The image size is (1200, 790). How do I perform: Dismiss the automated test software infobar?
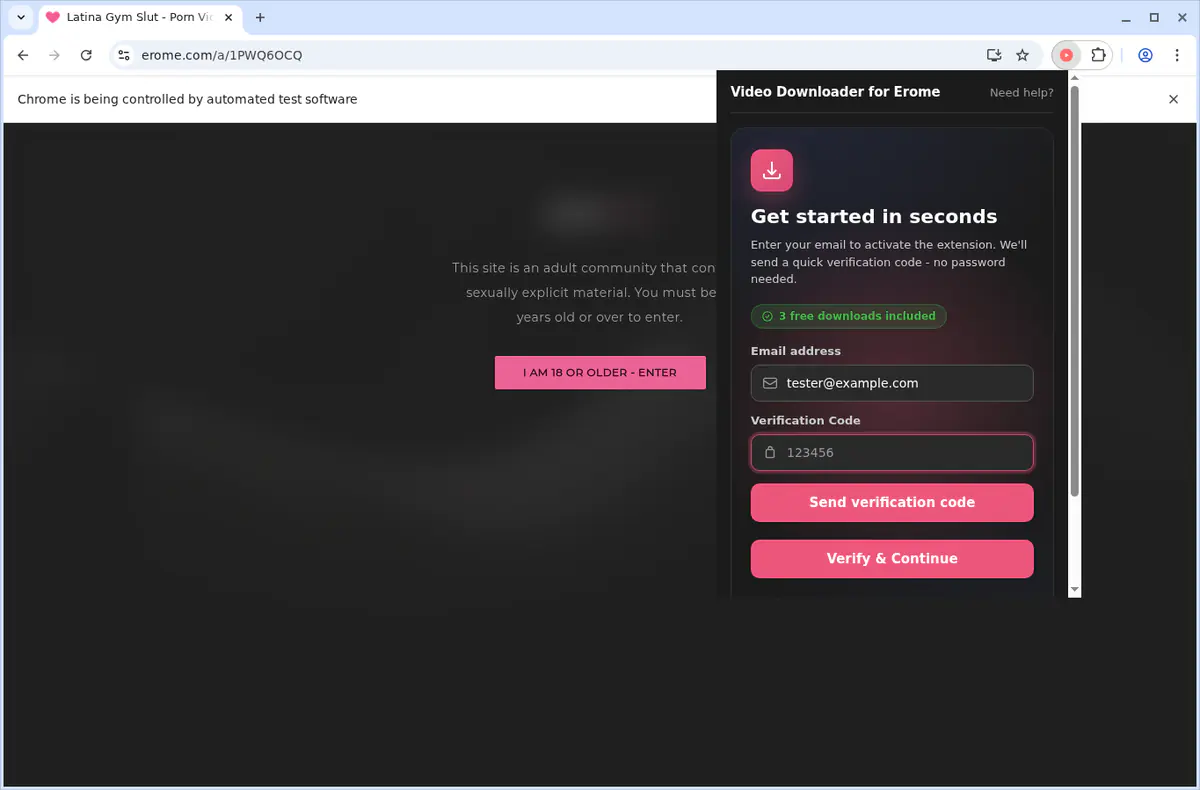(x=1174, y=99)
